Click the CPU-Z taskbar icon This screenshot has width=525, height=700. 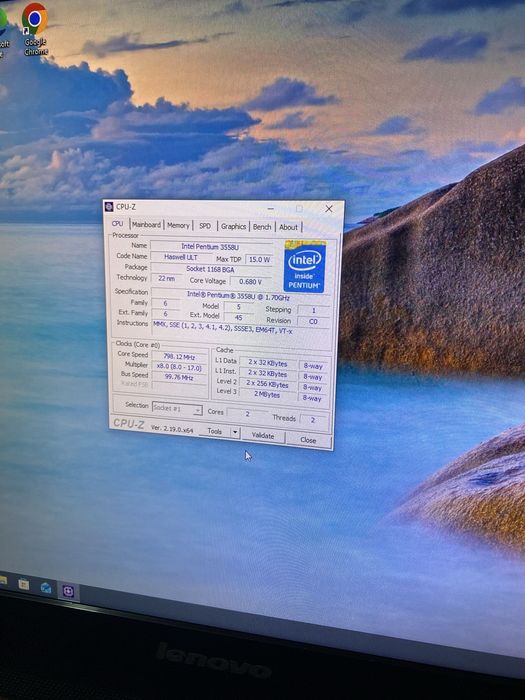tap(68, 592)
